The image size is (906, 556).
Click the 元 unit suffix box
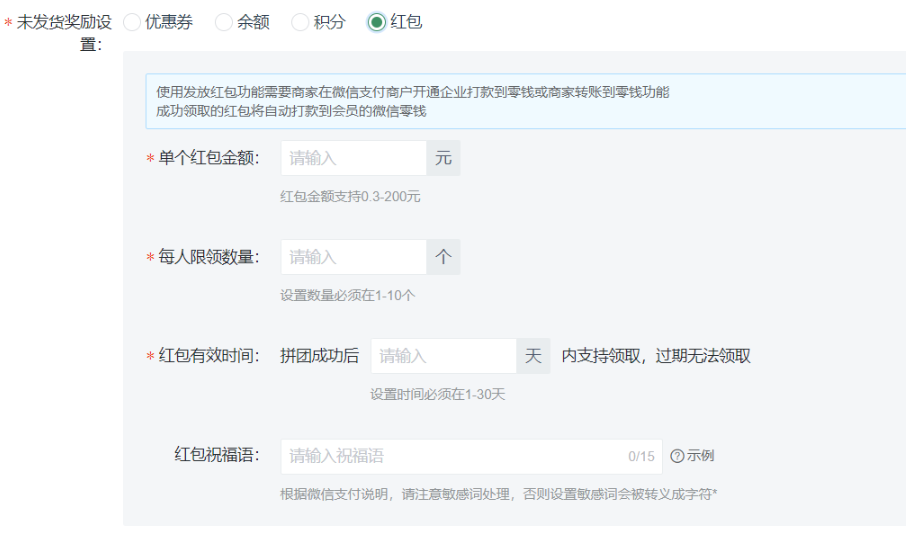pos(443,158)
